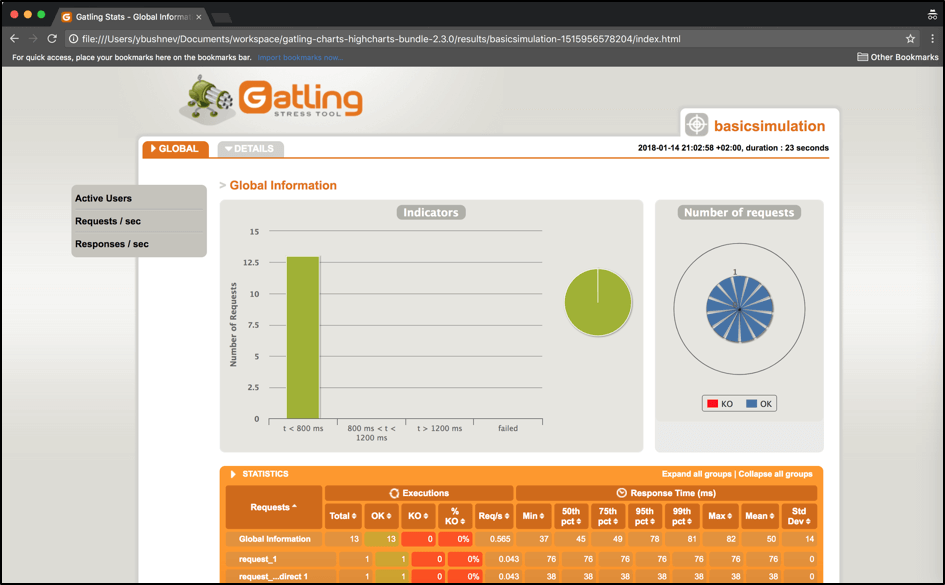Click the browser back arrow

14,39
